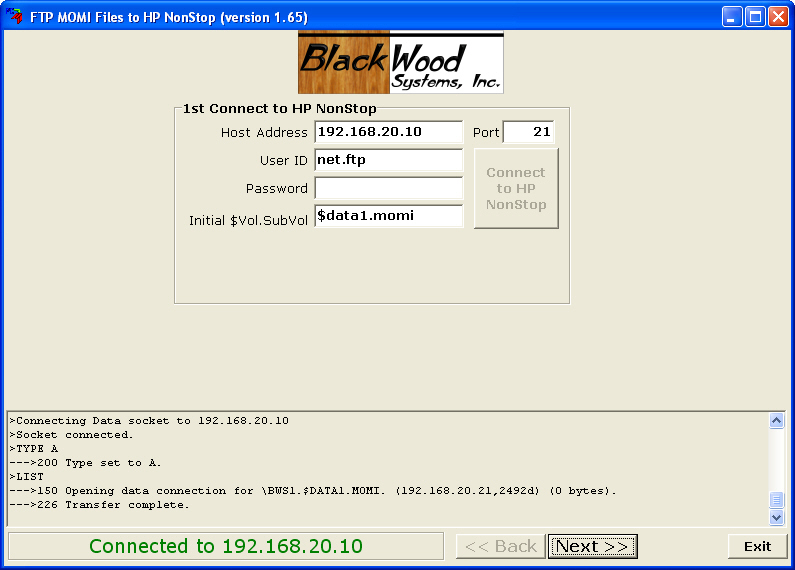Click the 'Host Address' label
The height and width of the screenshot is (570, 795).
(x=264, y=132)
